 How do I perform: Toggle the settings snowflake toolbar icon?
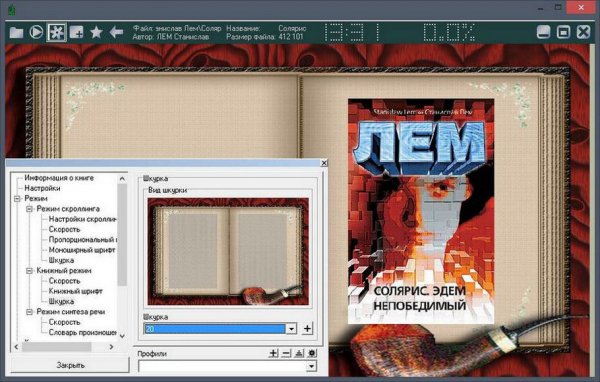[x=56, y=32]
